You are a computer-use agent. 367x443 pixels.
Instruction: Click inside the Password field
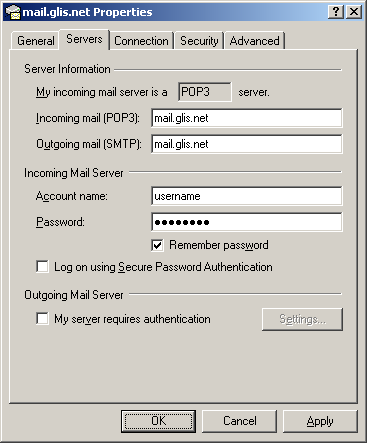coord(247,222)
